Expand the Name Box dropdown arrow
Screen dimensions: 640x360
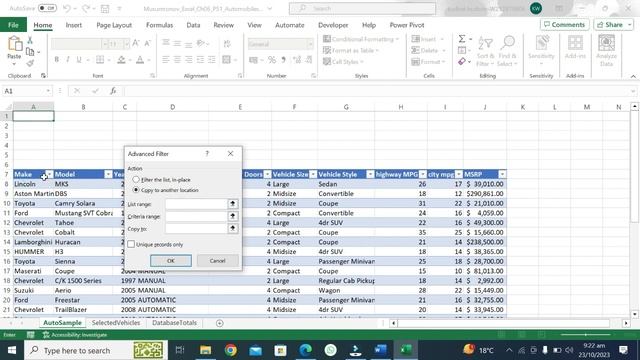tap(48, 91)
